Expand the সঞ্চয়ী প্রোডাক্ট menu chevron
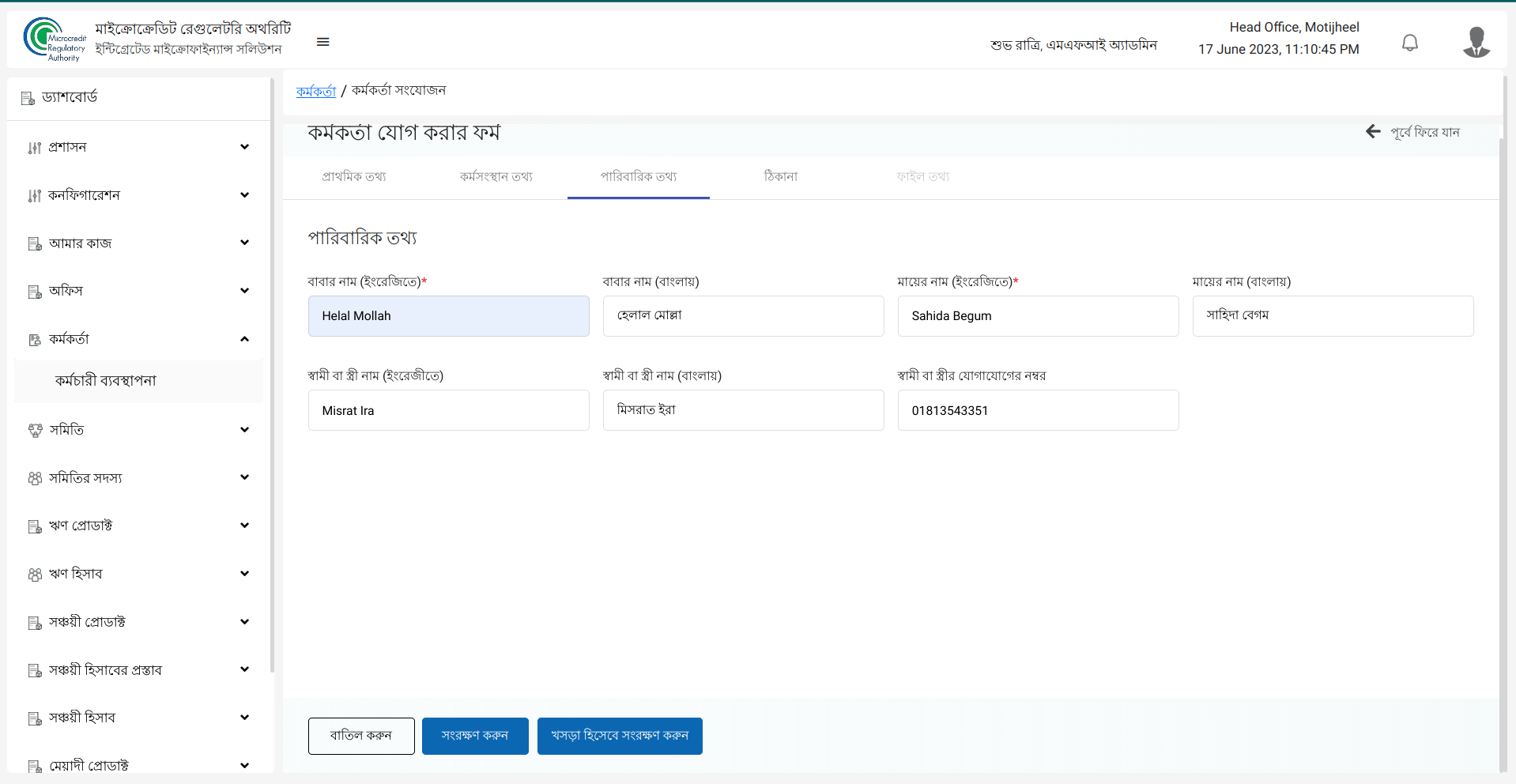The width and height of the screenshot is (1516, 784). (x=244, y=622)
